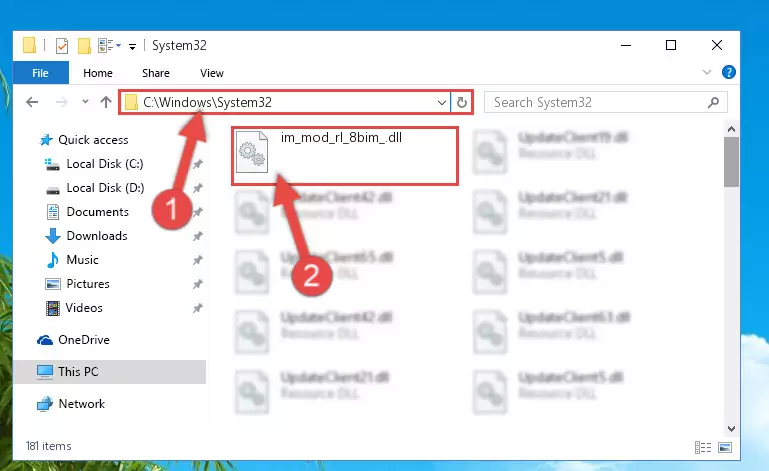Click the address bar path C:\Windows\System32

[207, 102]
